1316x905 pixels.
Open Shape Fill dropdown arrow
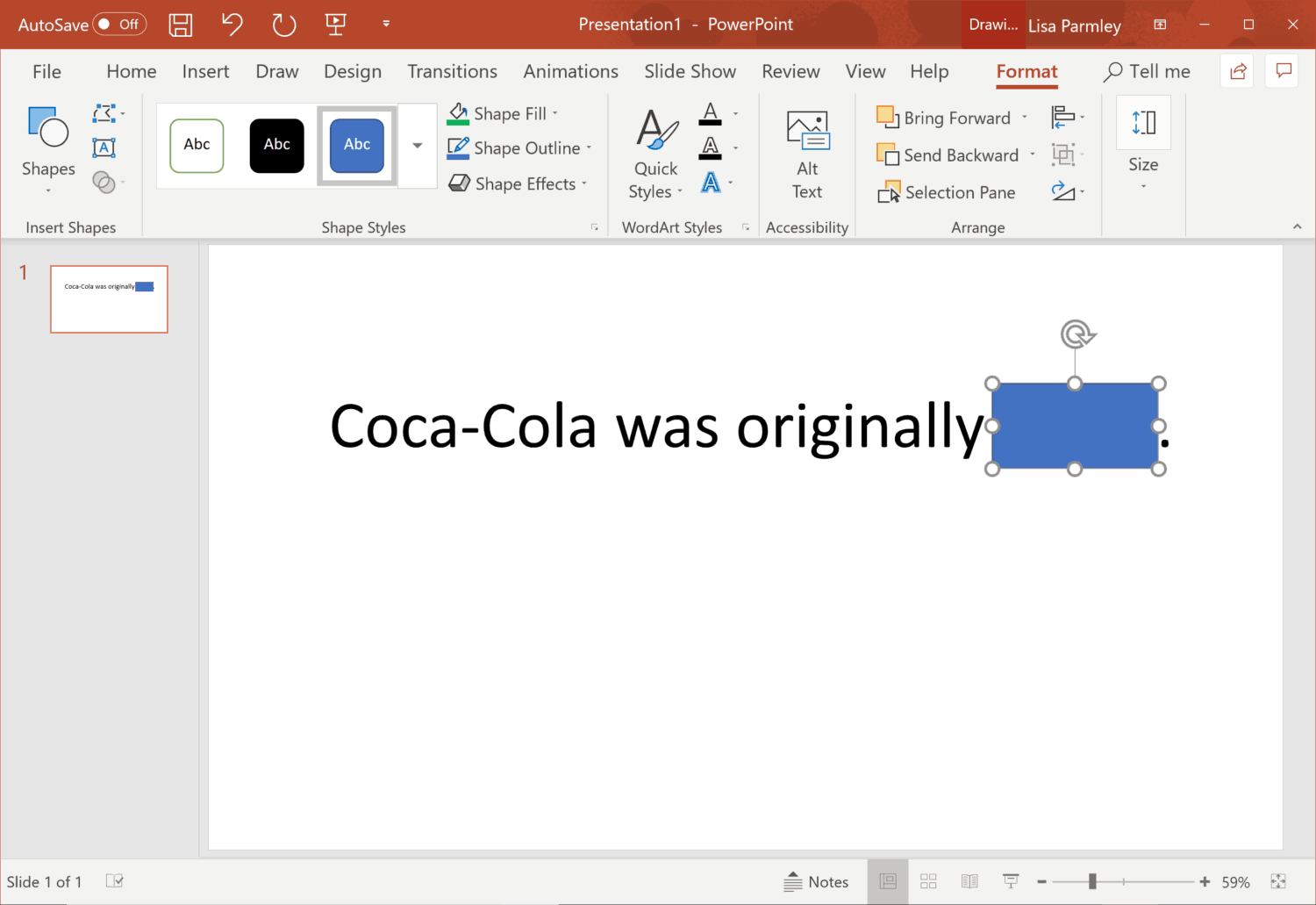point(555,113)
